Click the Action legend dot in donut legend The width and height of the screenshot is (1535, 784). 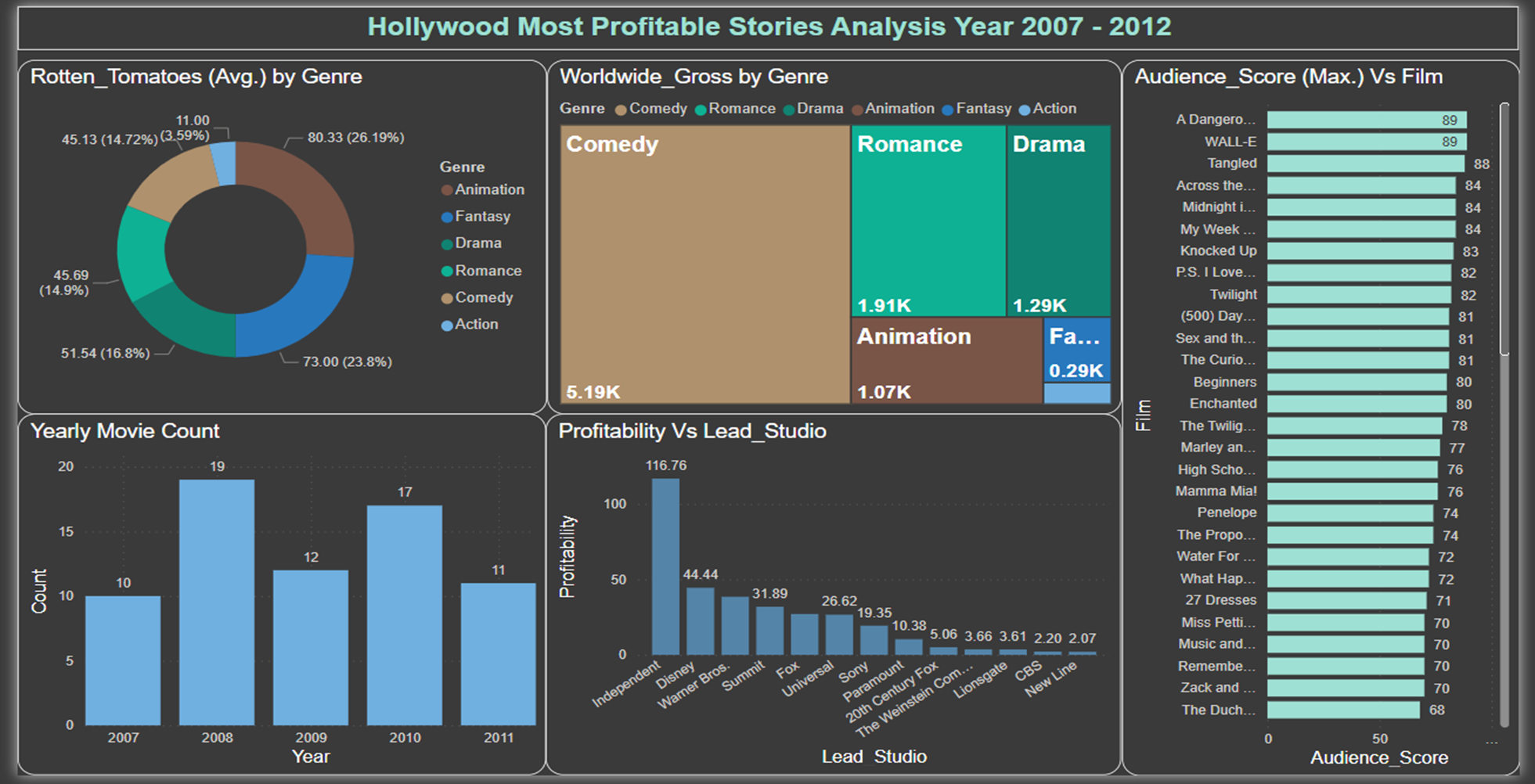click(x=446, y=324)
